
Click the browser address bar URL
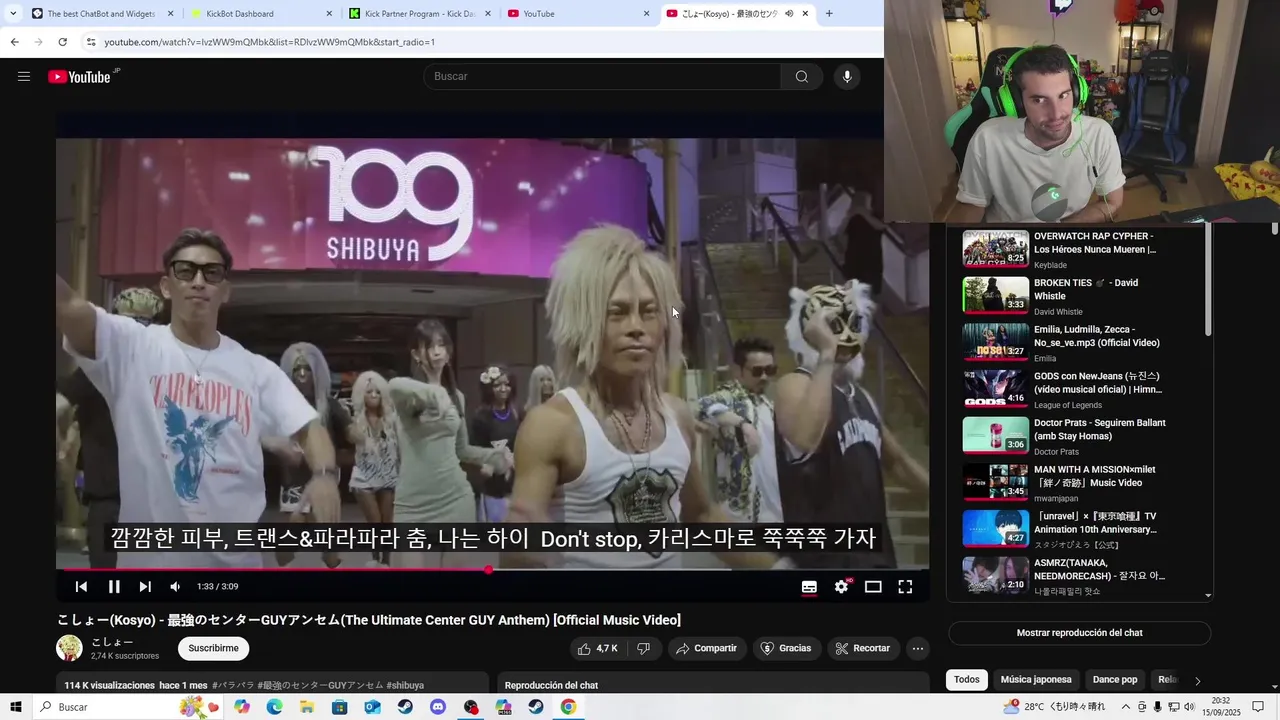click(x=270, y=42)
